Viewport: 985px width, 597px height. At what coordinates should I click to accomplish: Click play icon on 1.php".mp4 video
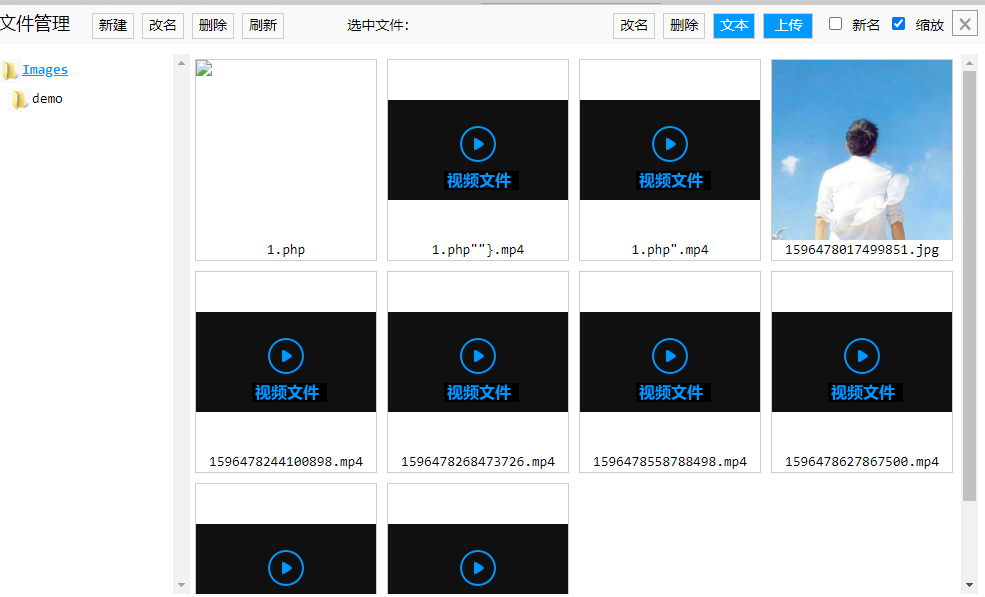pyautogui.click(x=670, y=144)
